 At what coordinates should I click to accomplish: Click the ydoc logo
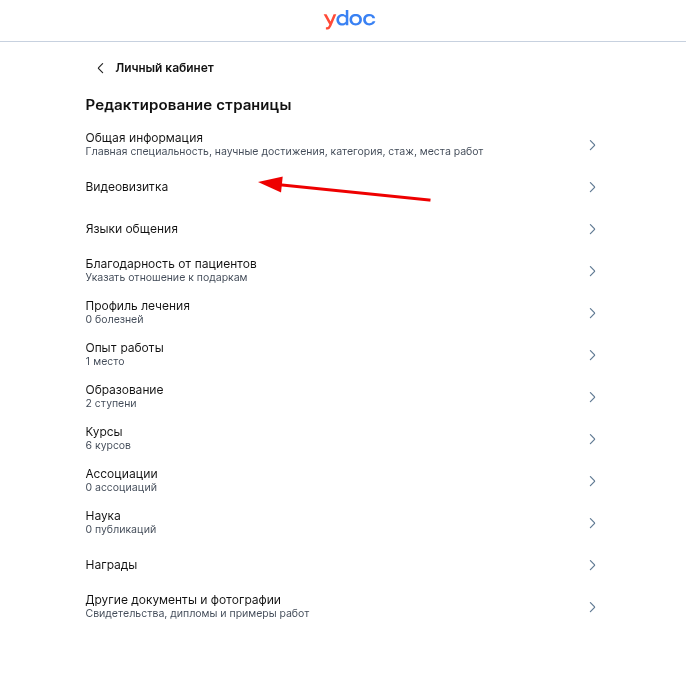click(x=349, y=19)
